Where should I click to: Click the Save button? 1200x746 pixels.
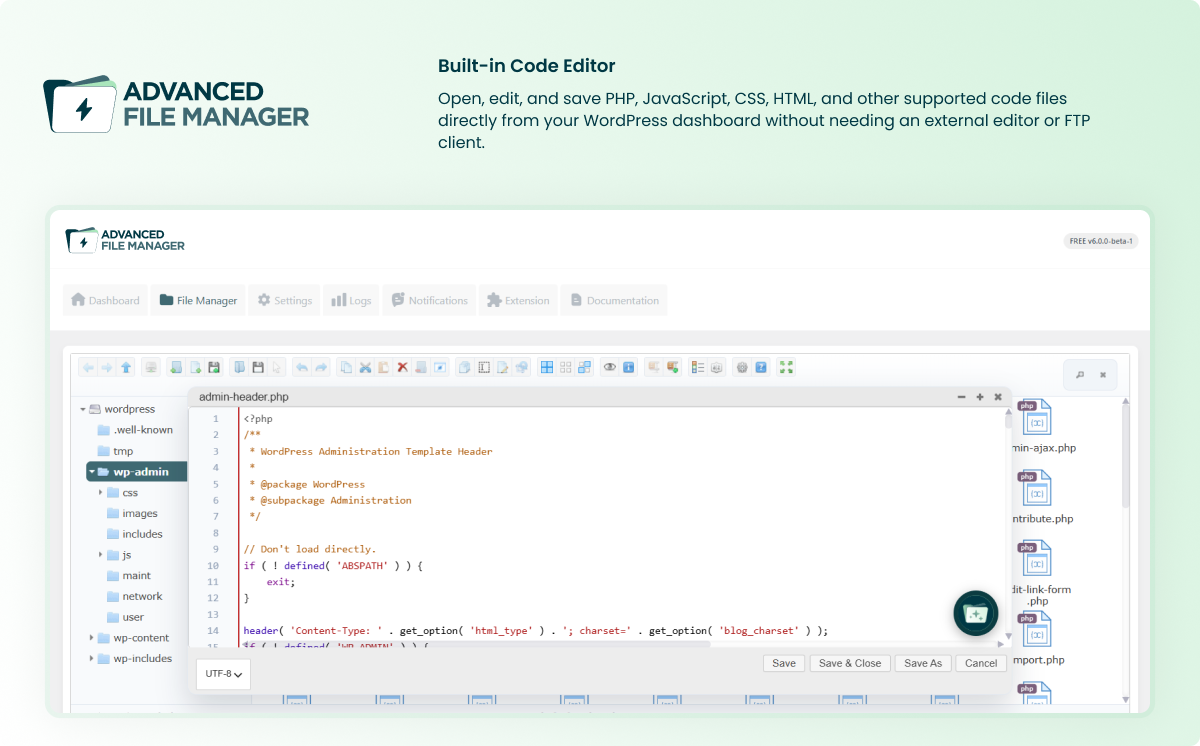click(x=784, y=663)
